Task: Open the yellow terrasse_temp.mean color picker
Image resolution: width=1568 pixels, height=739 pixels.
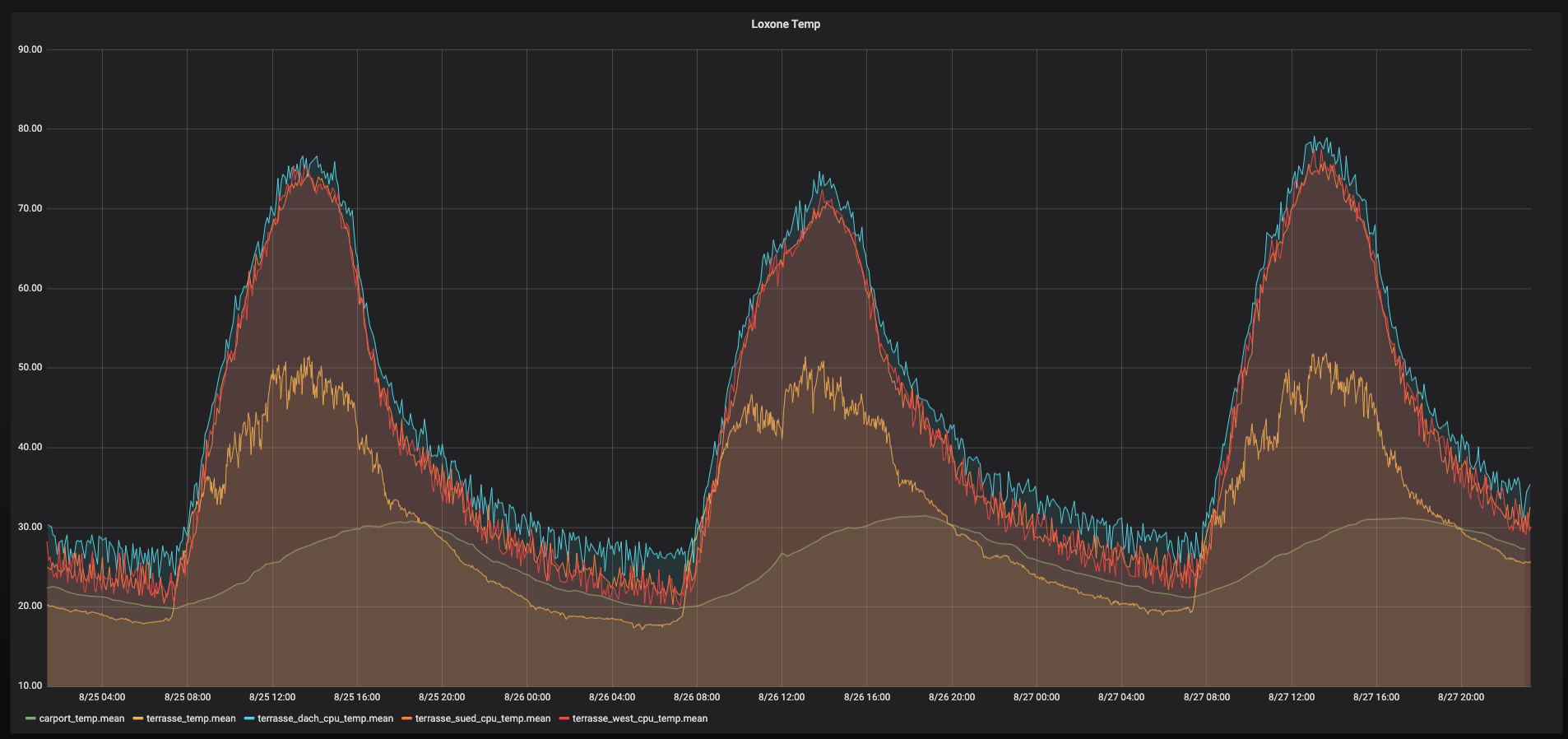Action: (x=138, y=718)
